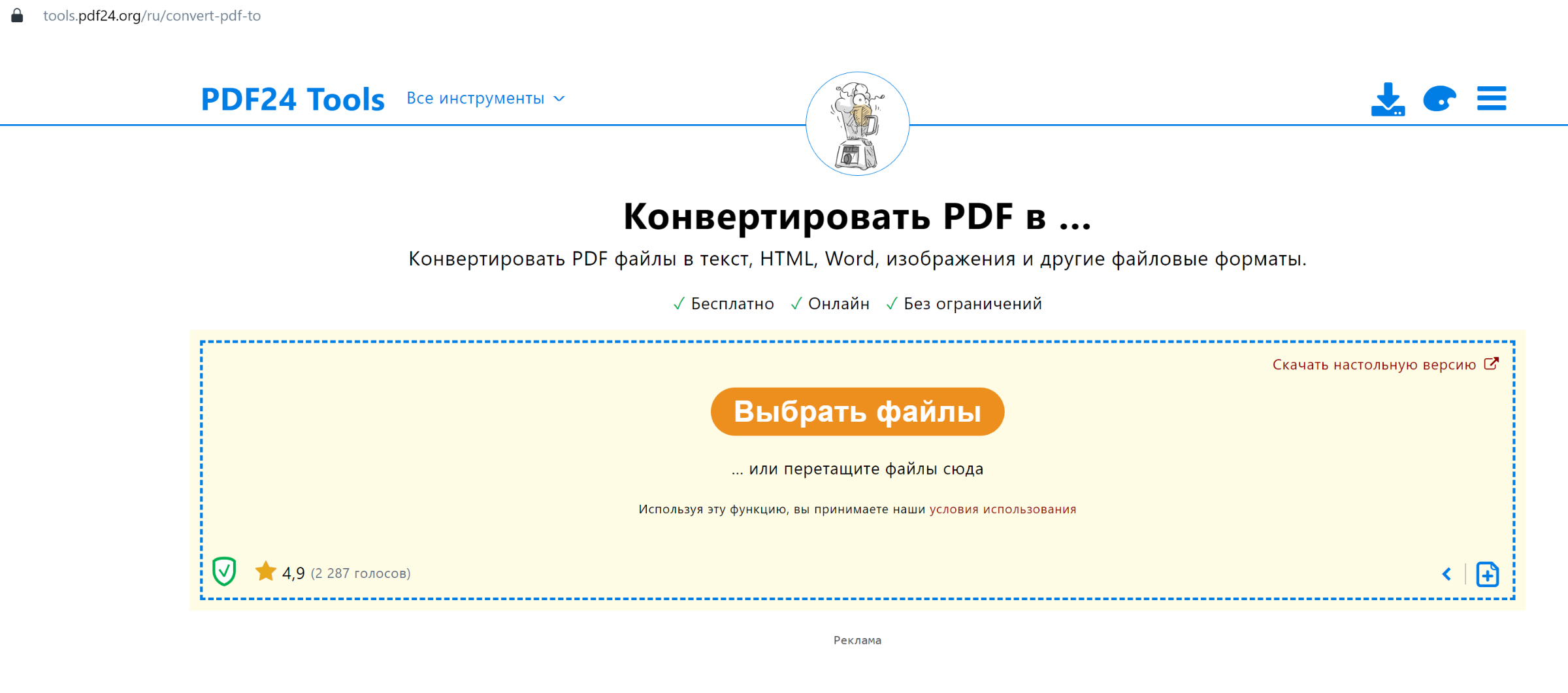The image size is (1568, 693).
Task: Click the desktop download icon in header
Action: pyautogui.click(x=1388, y=99)
